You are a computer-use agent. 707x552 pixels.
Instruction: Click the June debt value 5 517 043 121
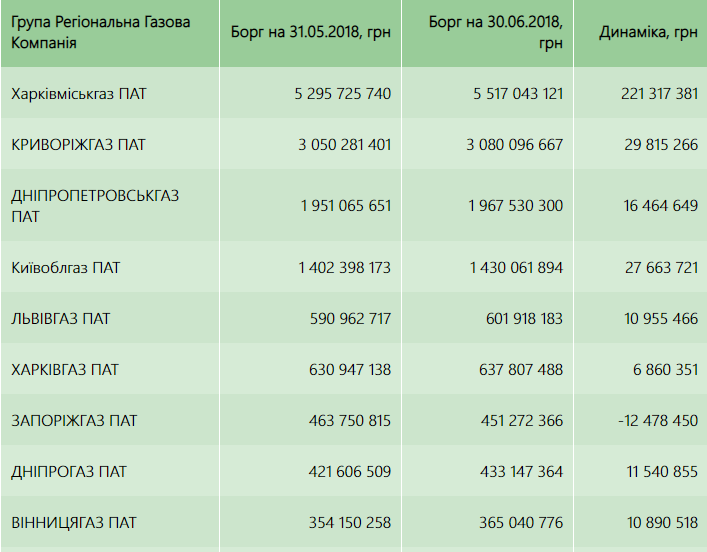(515, 94)
